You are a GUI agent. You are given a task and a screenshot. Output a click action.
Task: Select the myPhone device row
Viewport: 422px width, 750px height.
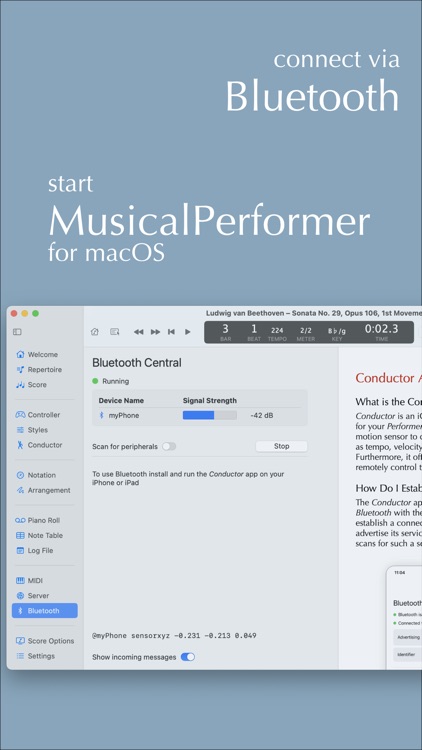pyautogui.click(x=200, y=416)
